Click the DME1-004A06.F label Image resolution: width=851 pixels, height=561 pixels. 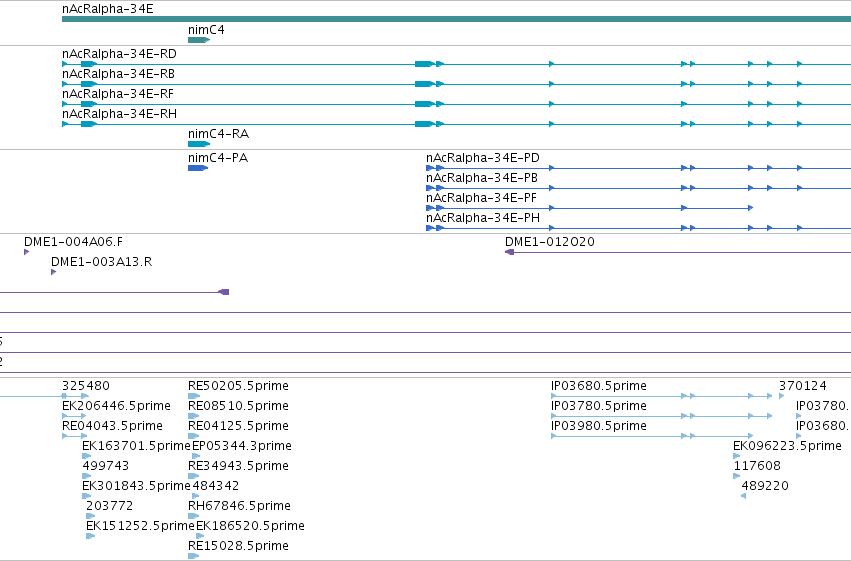coord(73,241)
